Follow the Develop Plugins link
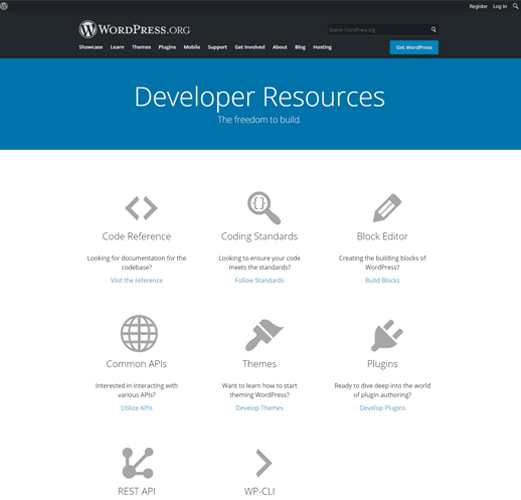521x500 pixels. click(x=382, y=408)
